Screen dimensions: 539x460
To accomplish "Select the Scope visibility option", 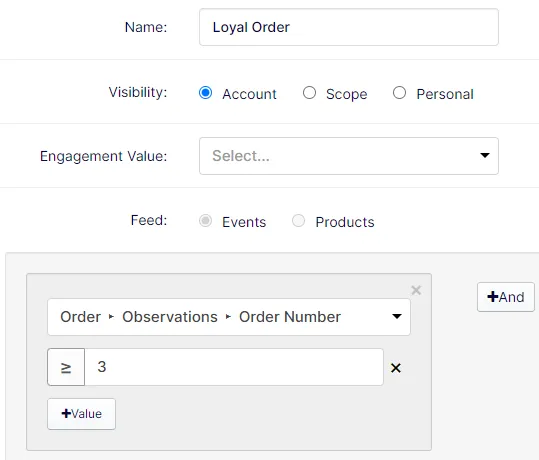I will (x=309, y=93).
